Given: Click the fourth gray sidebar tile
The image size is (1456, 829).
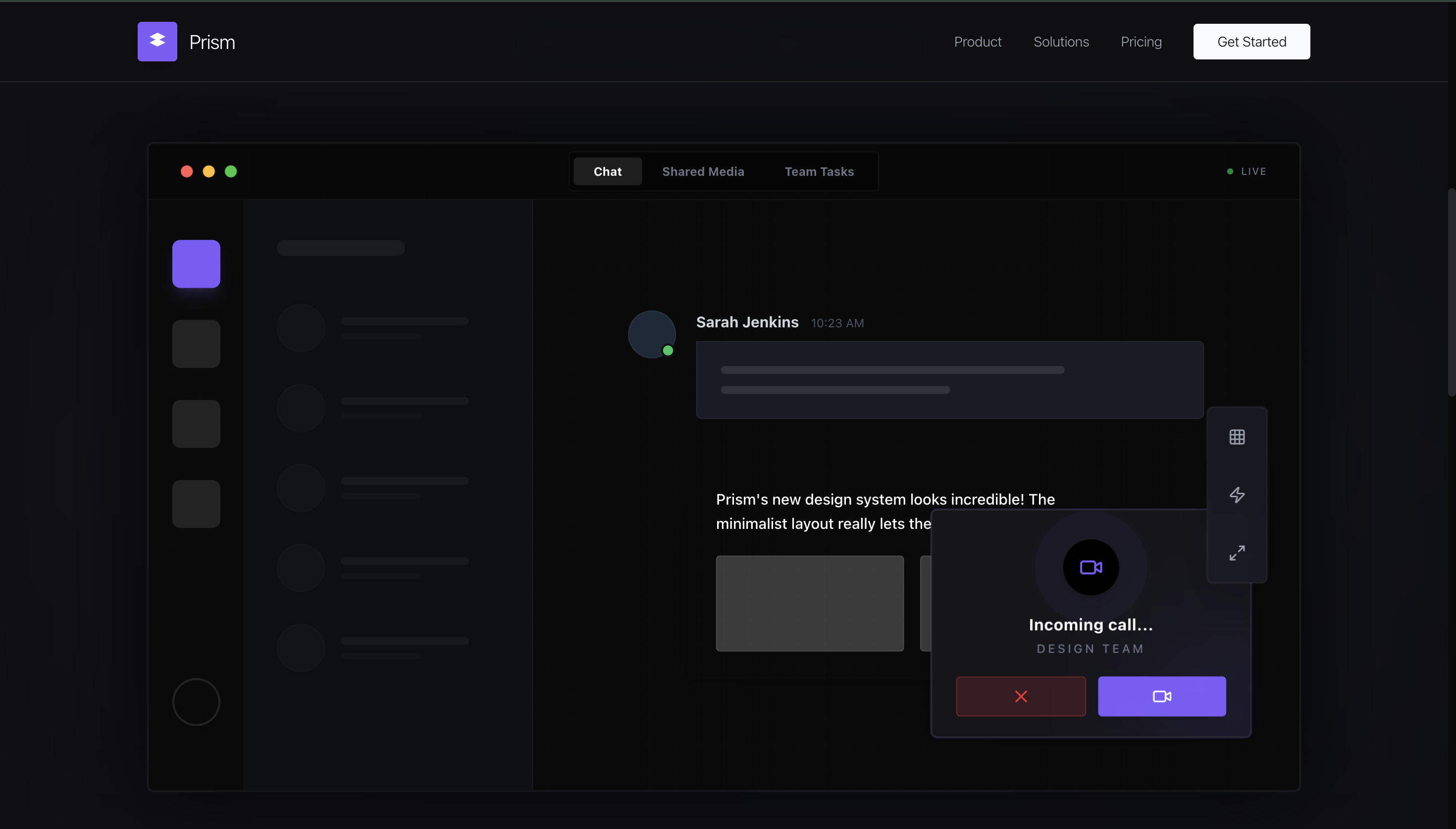Looking at the screenshot, I should click(196, 503).
